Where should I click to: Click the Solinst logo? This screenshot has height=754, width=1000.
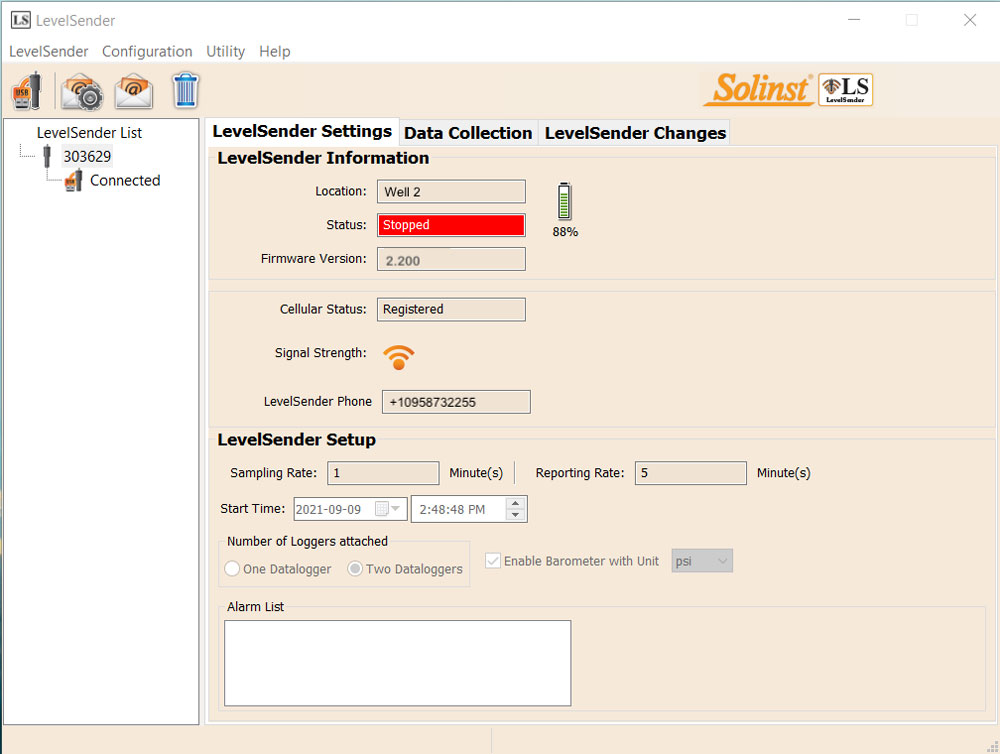(758, 89)
